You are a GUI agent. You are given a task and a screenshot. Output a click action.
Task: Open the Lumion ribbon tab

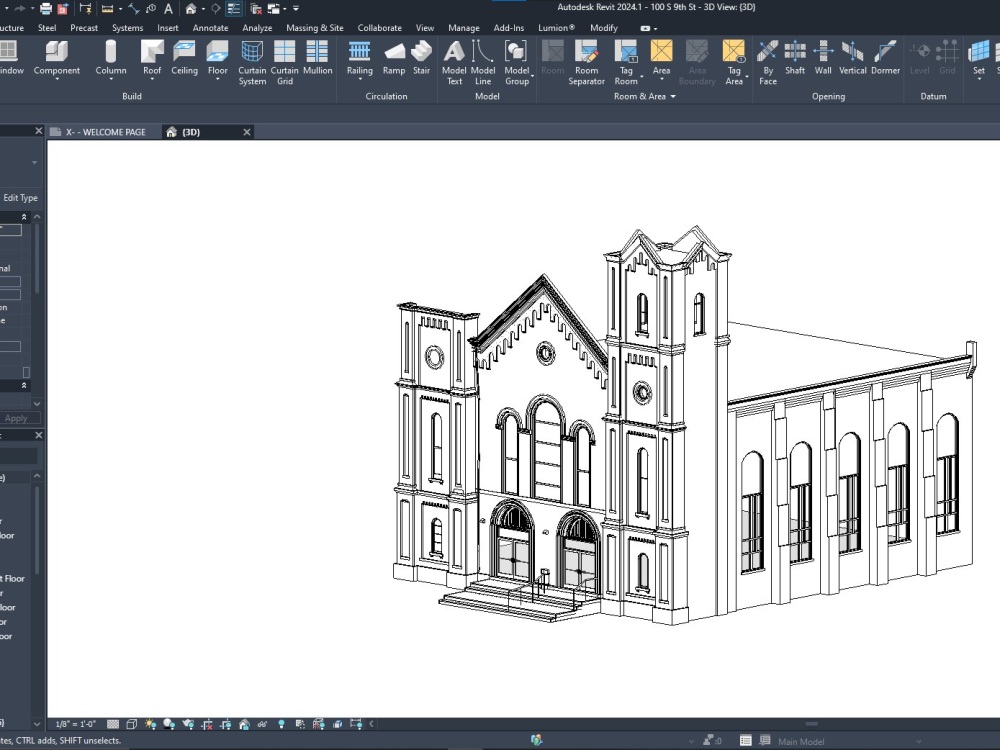pyautogui.click(x=556, y=28)
